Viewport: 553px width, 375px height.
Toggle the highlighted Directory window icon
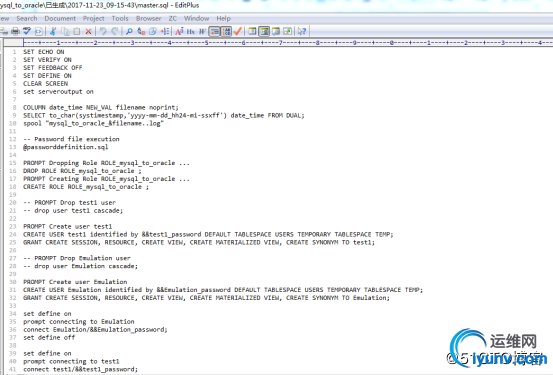(x=264, y=31)
